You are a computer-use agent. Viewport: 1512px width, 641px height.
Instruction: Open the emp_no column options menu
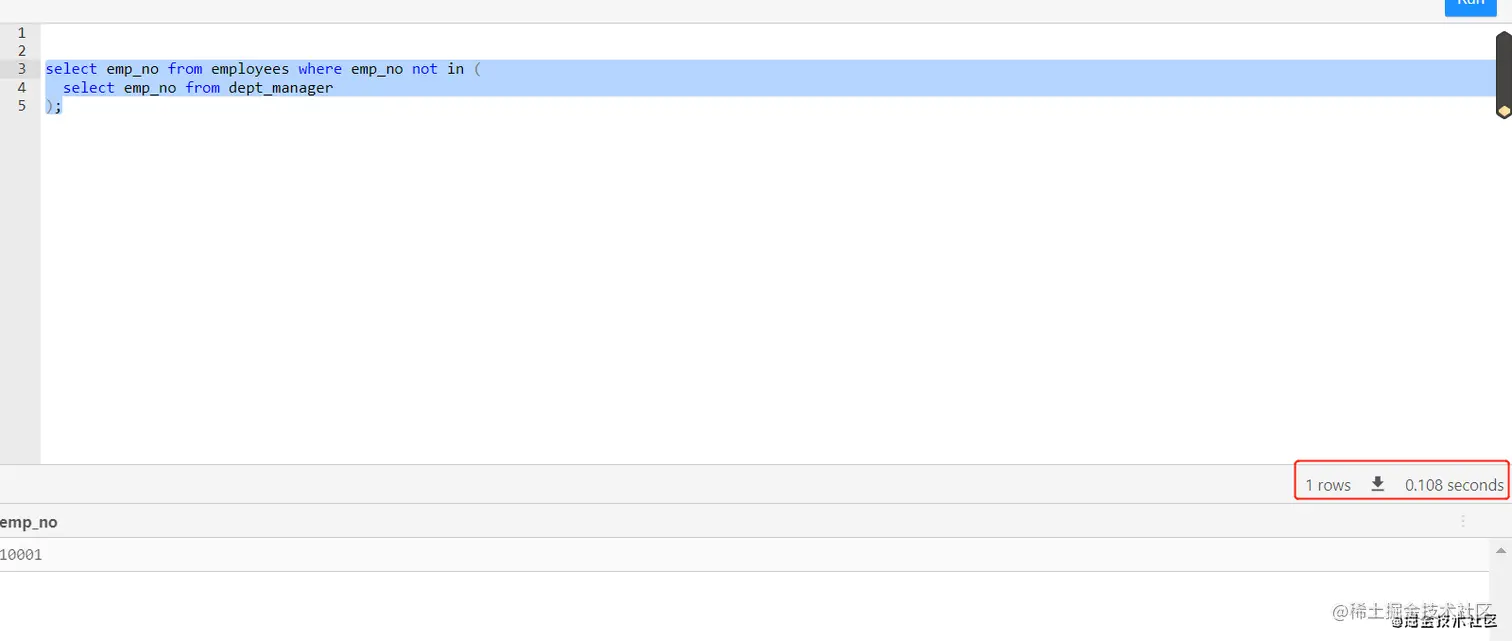[1463, 521]
